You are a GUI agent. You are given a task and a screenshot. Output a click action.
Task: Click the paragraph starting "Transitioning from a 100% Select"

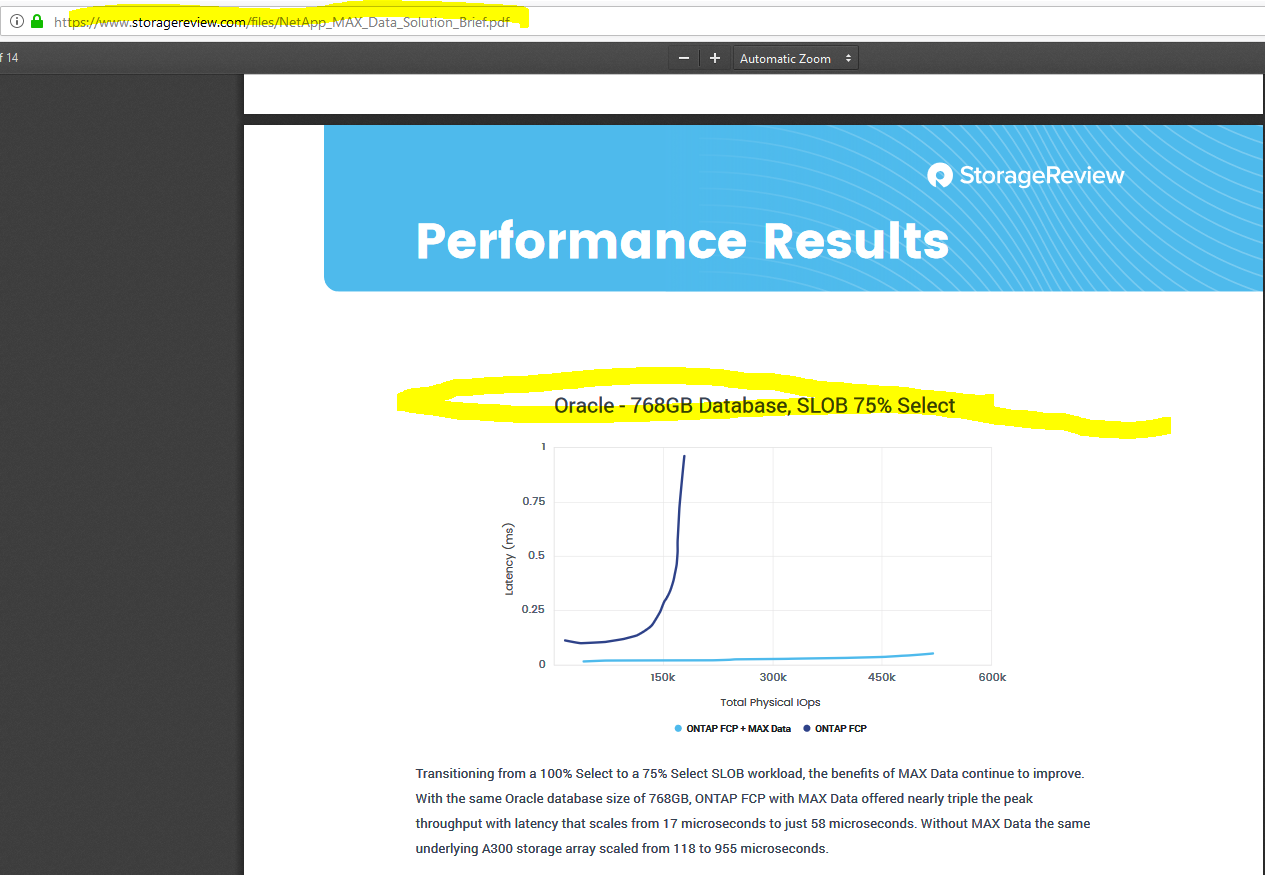click(x=752, y=811)
